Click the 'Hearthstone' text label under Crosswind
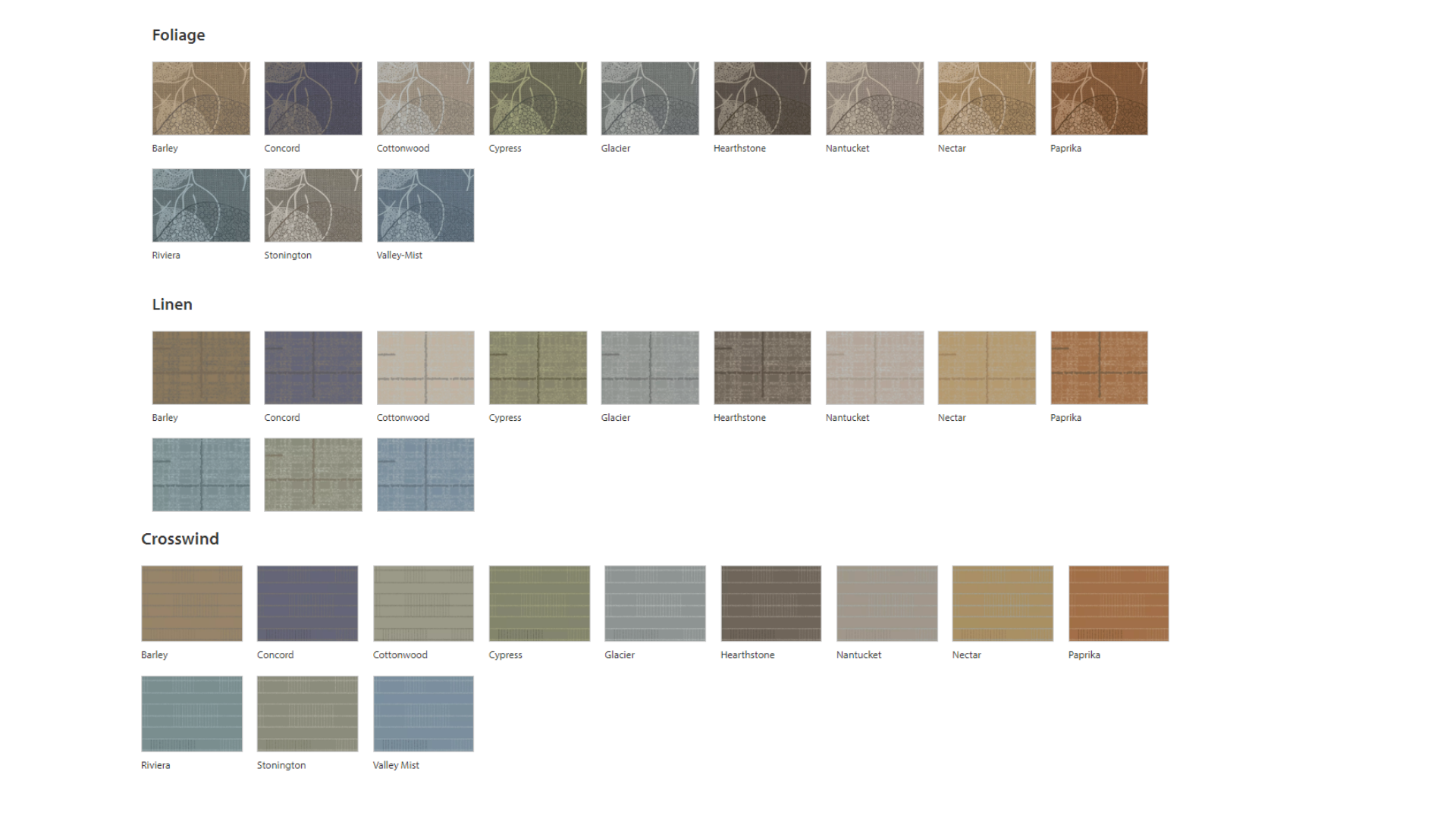Image resolution: width=1456 pixels, height=819 pixels. pos(748,655)
